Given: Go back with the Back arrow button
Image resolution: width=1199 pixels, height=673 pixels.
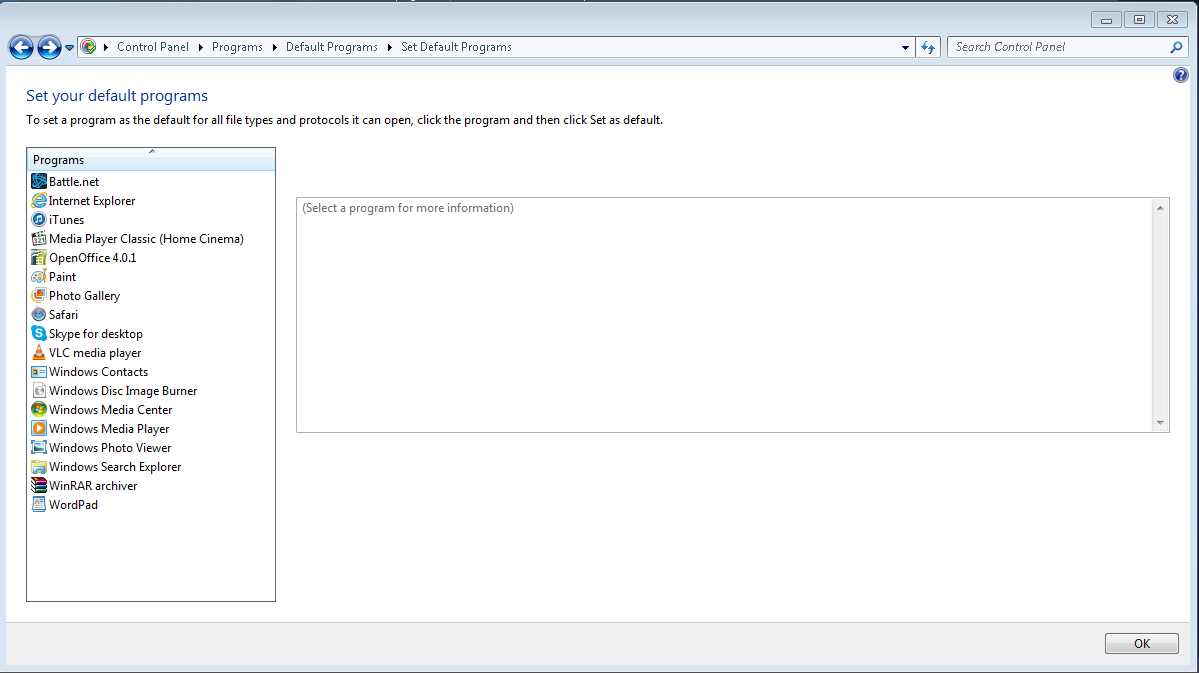Looking at the screenshot, I should pos(21,47).
